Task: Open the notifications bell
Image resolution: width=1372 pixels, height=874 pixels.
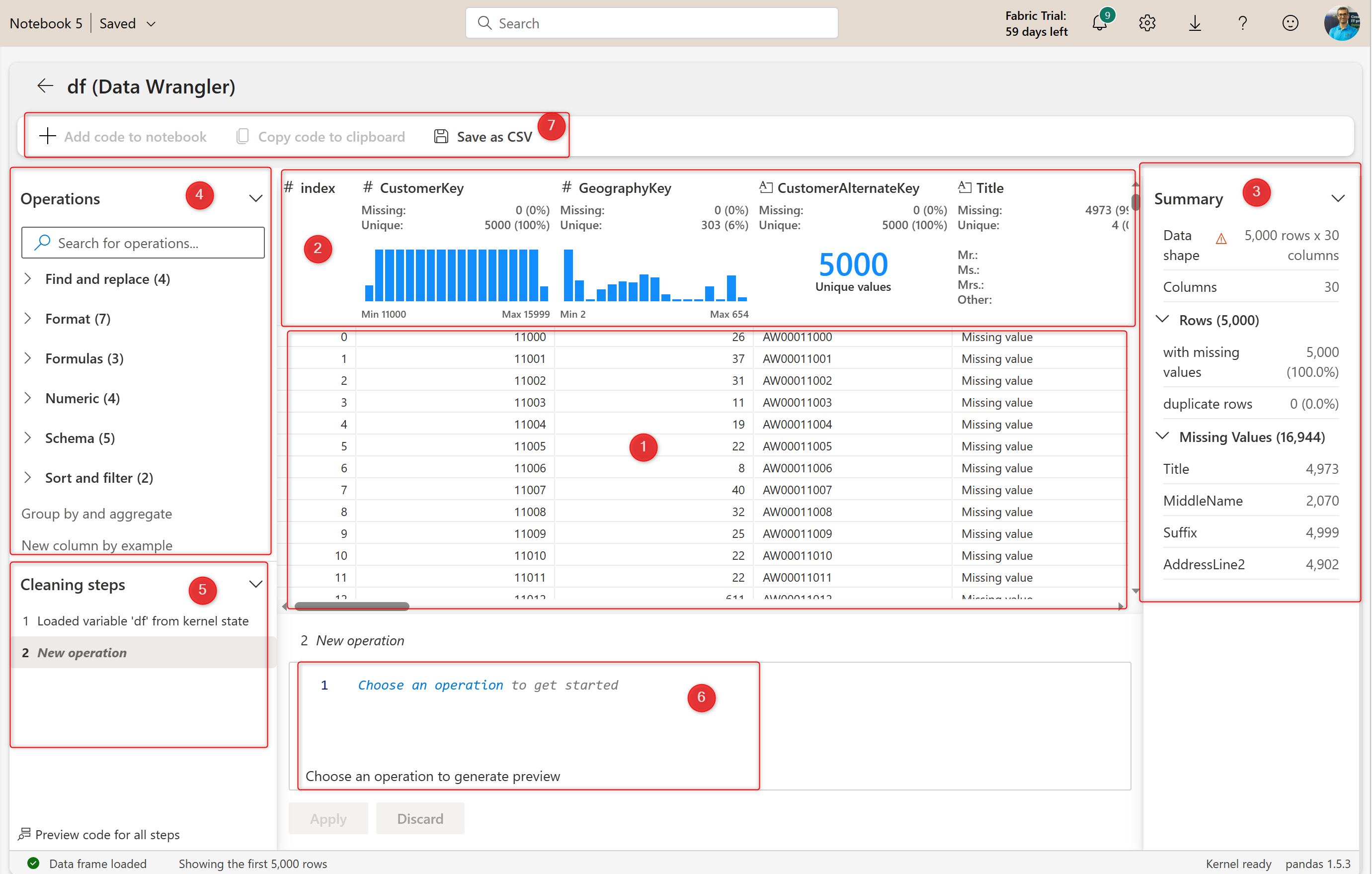Action: point(1099,23)
